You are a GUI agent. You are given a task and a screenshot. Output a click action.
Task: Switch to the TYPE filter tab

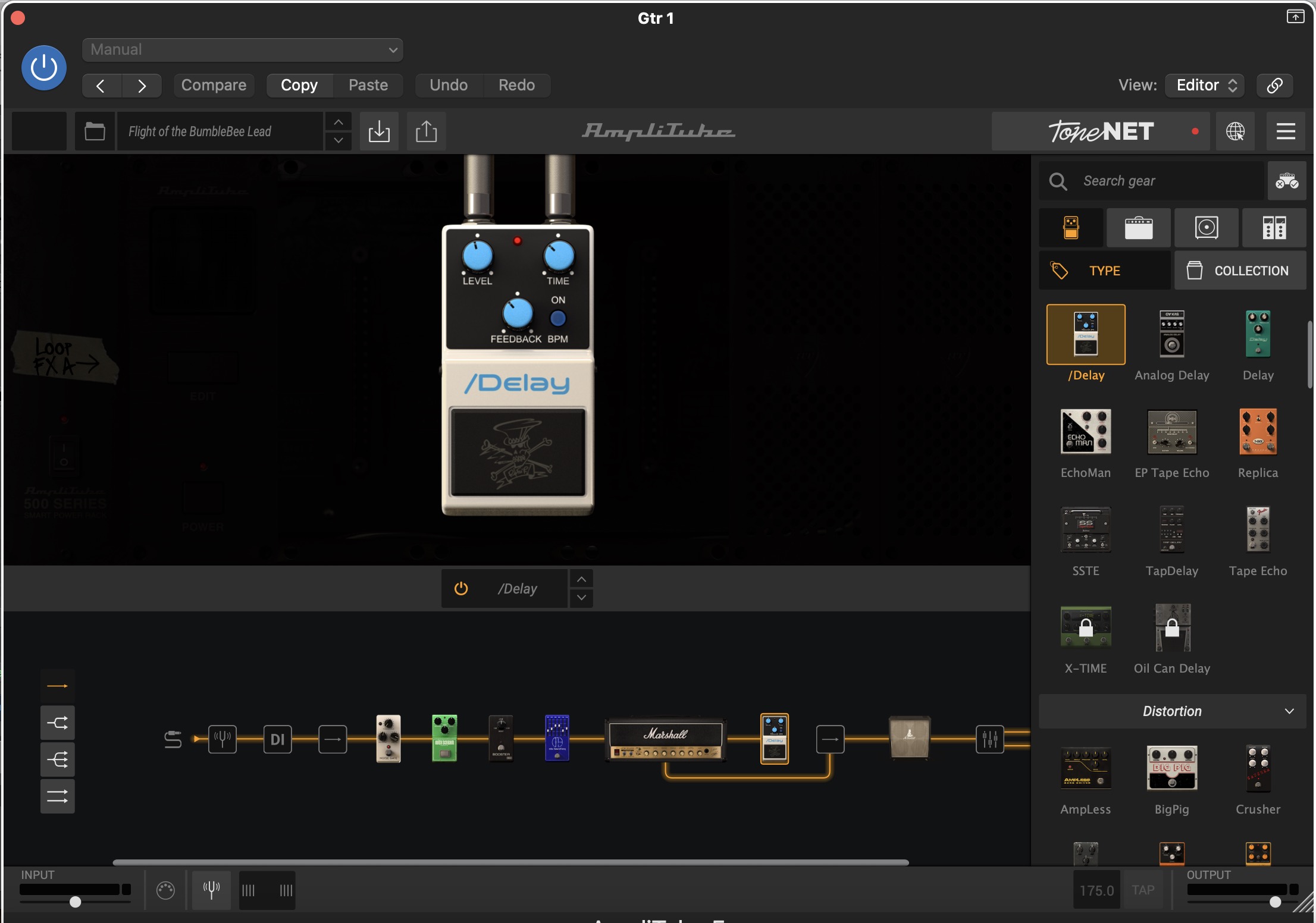coord(1105,271)
